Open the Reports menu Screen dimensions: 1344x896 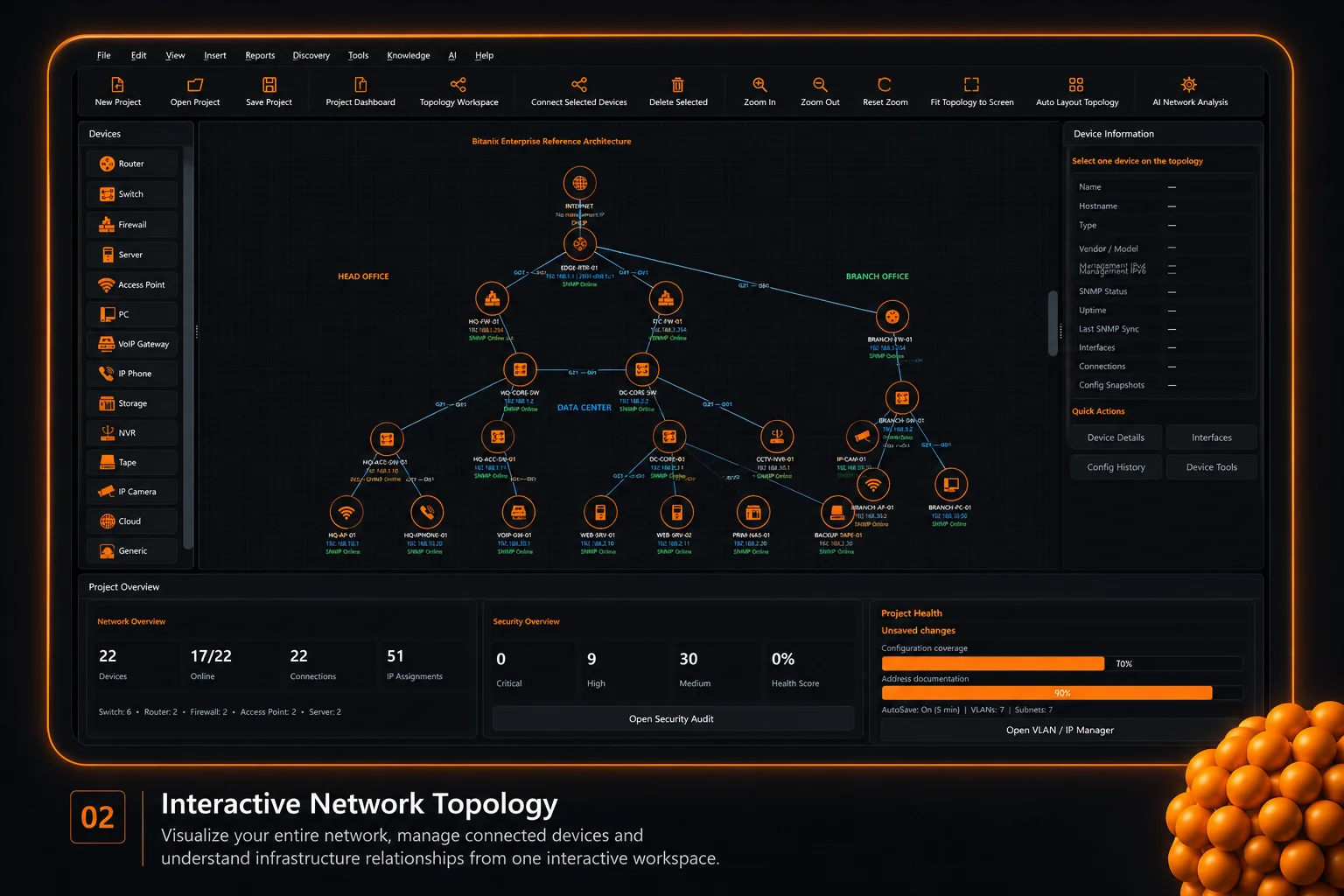tap(260, 55)
